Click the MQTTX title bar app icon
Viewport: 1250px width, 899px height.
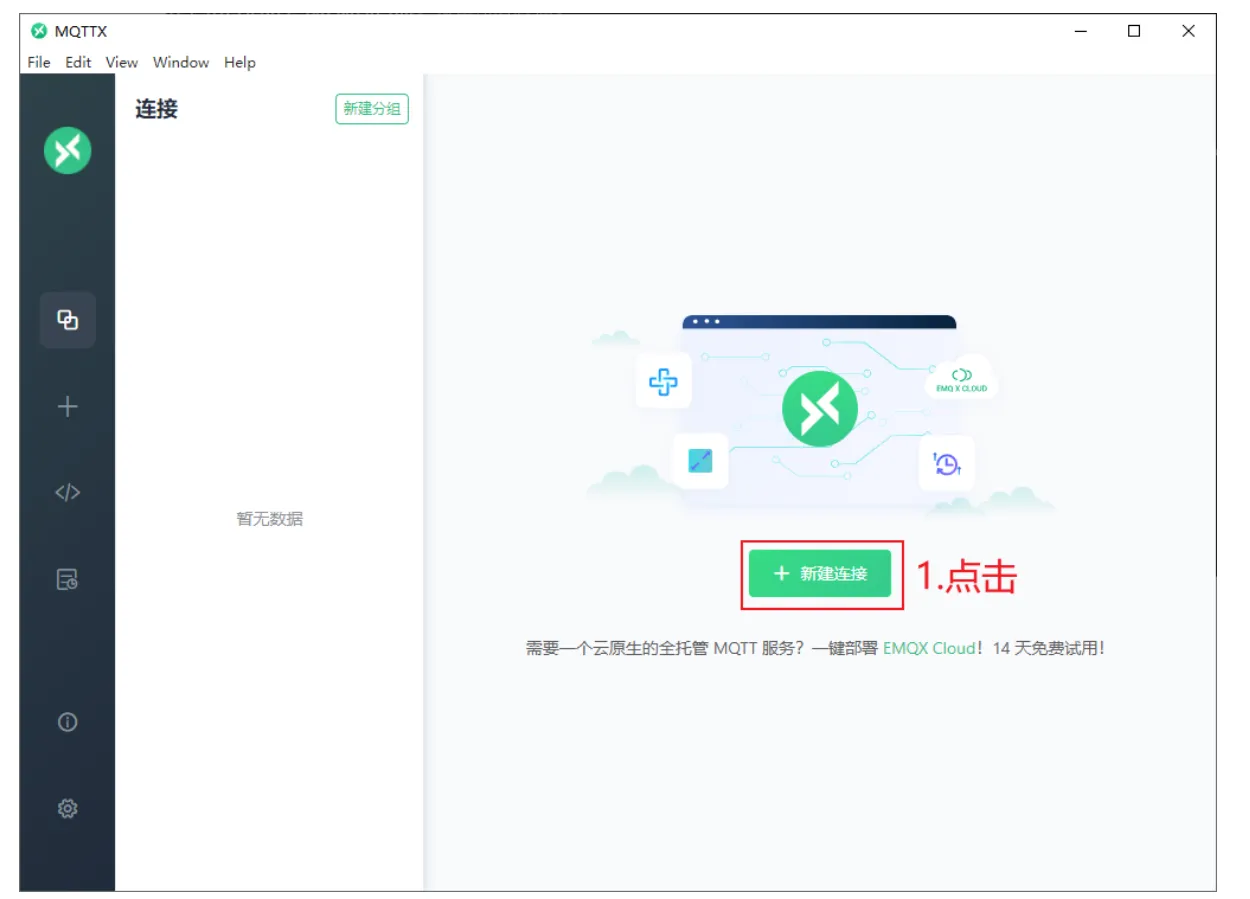click(x=39, y=31)
